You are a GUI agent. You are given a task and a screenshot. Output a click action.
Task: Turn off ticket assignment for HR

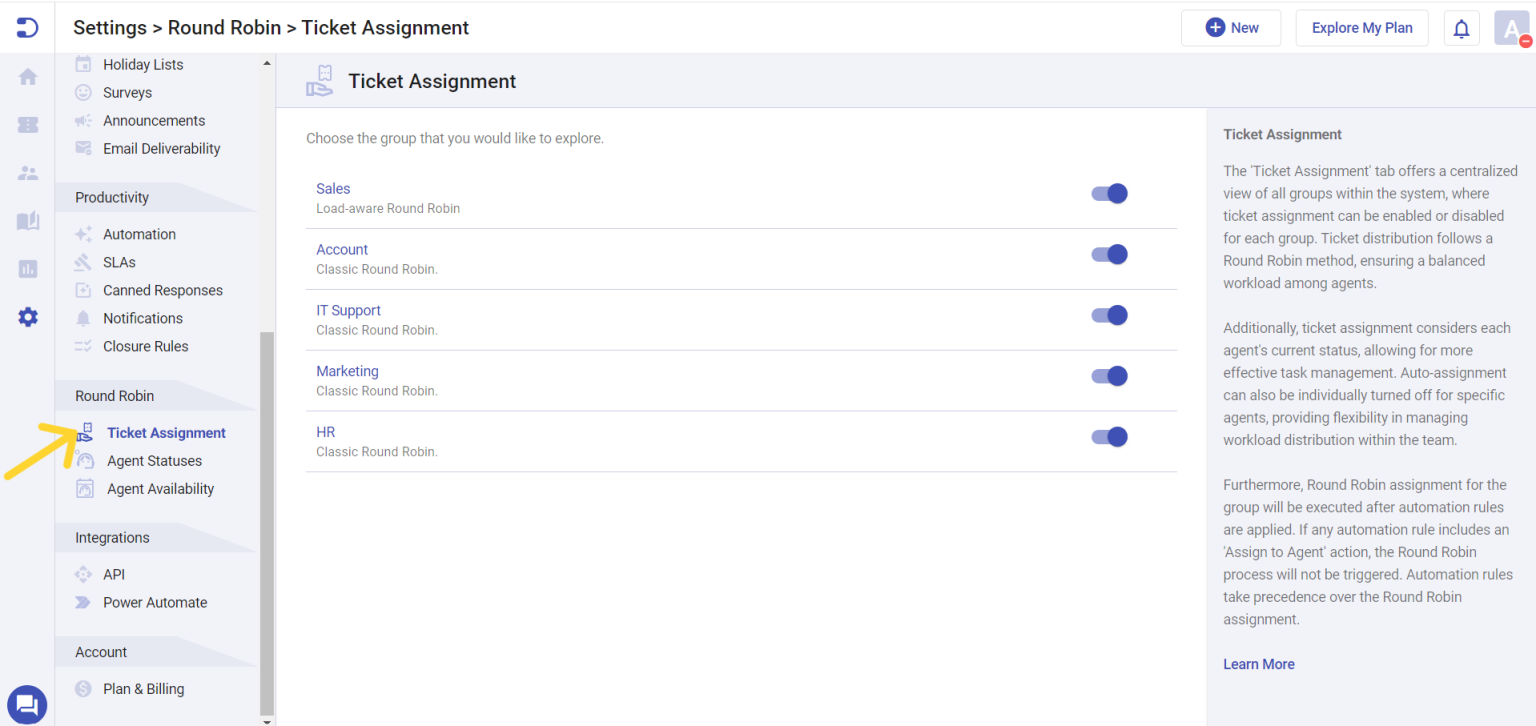(1109, 437)
